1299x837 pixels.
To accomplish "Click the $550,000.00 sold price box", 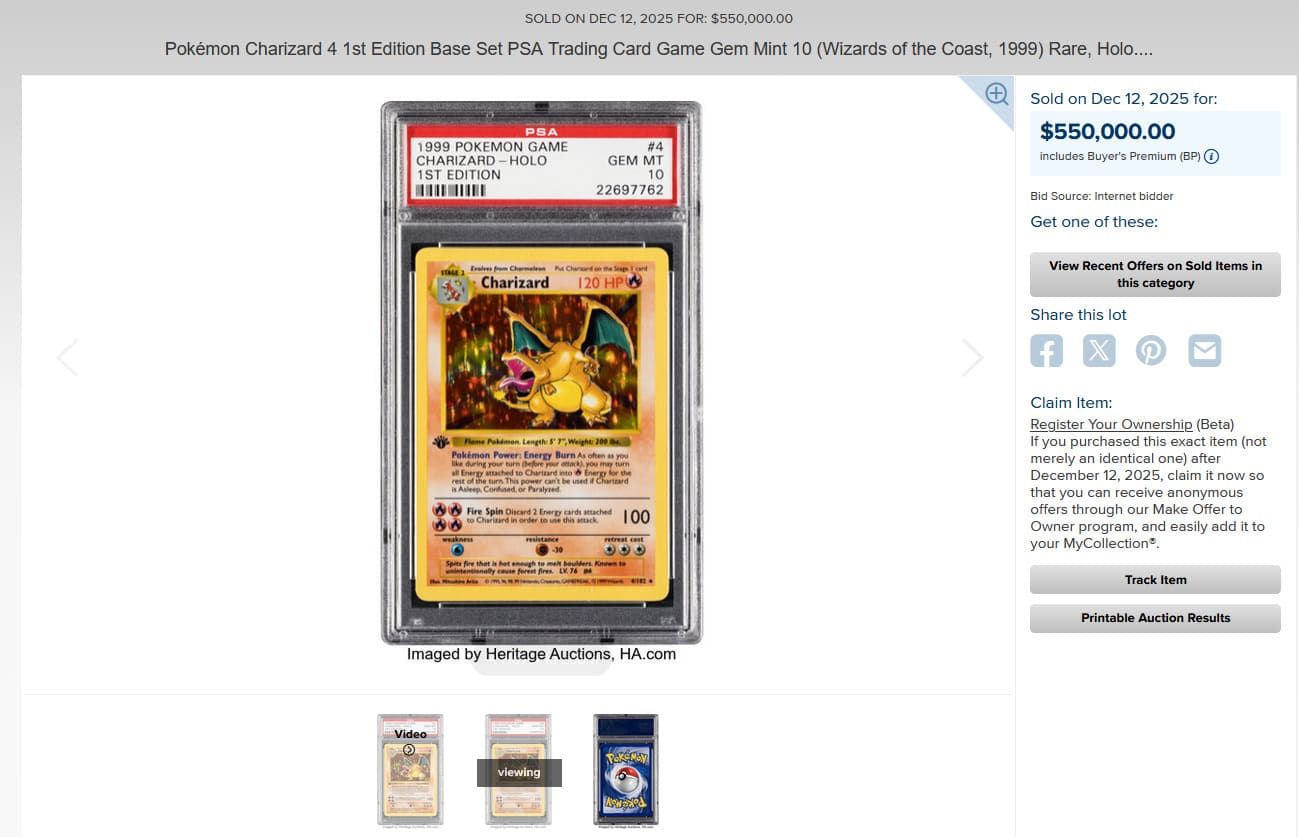I will (x=1155, y=143).
